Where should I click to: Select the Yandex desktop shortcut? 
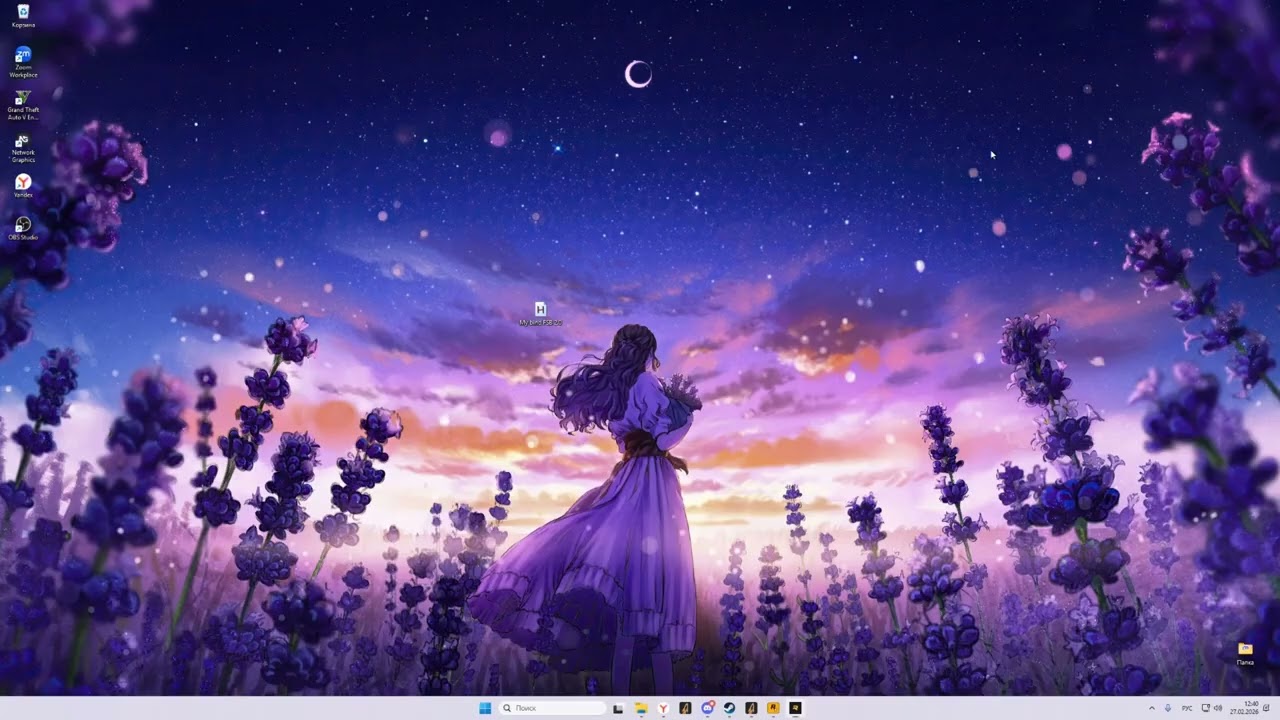tap(23, 186)
